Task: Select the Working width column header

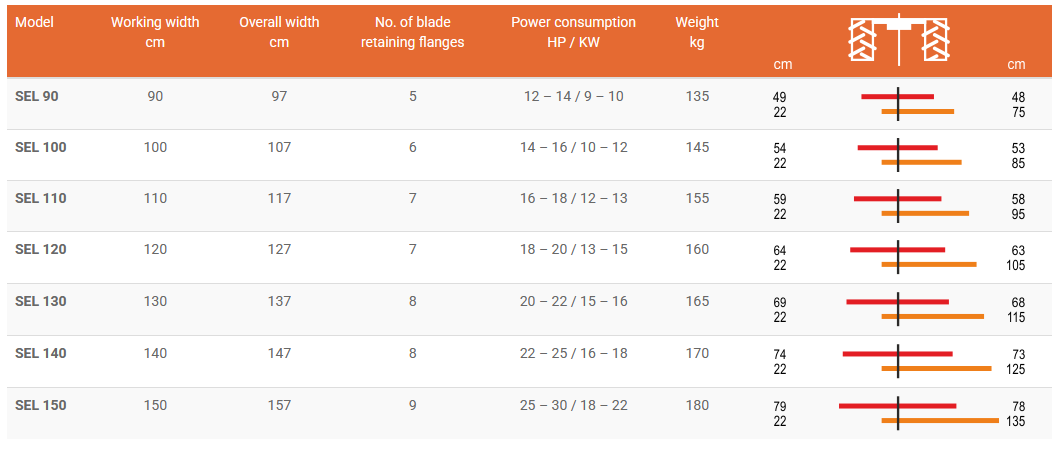Action: click(155, 32)
